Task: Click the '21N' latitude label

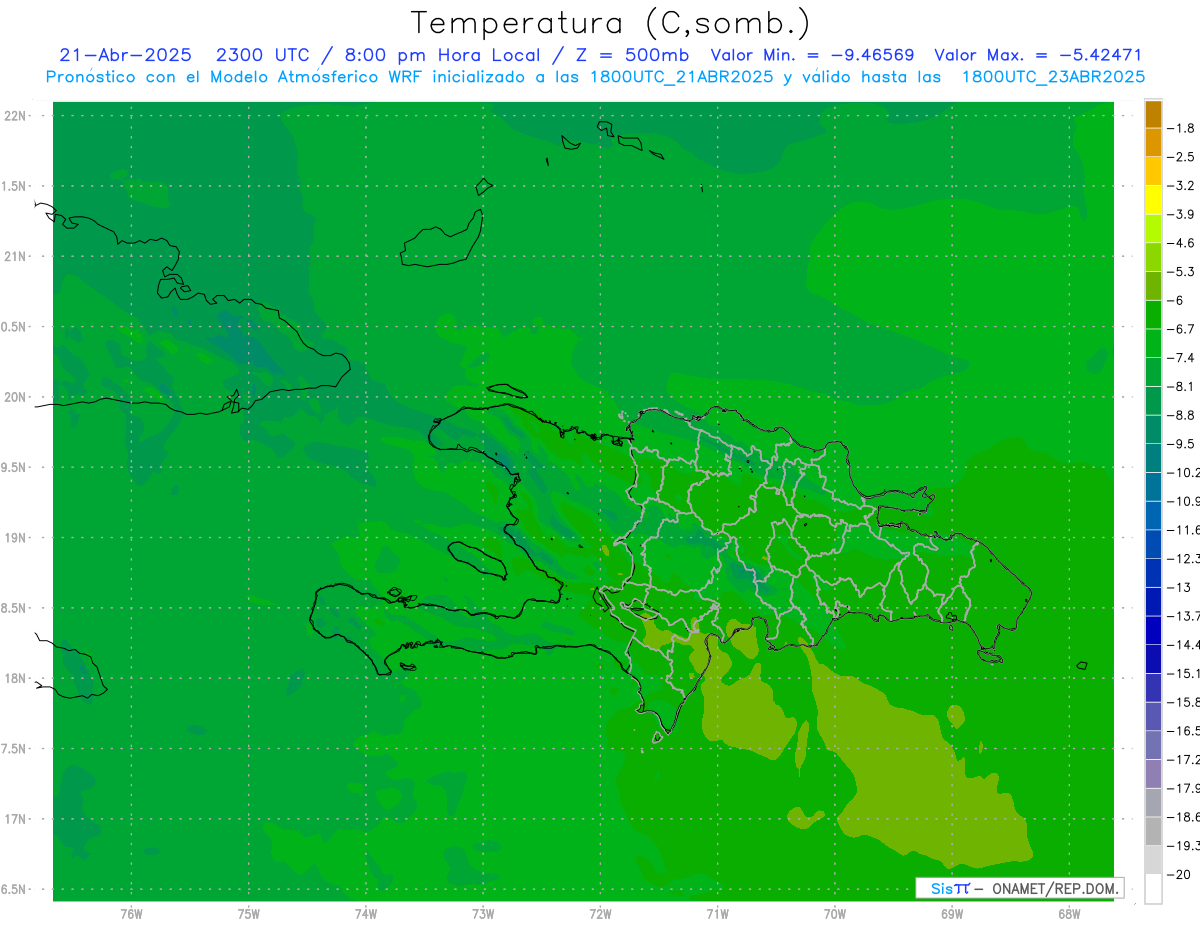Action: [x=15, y=257]
